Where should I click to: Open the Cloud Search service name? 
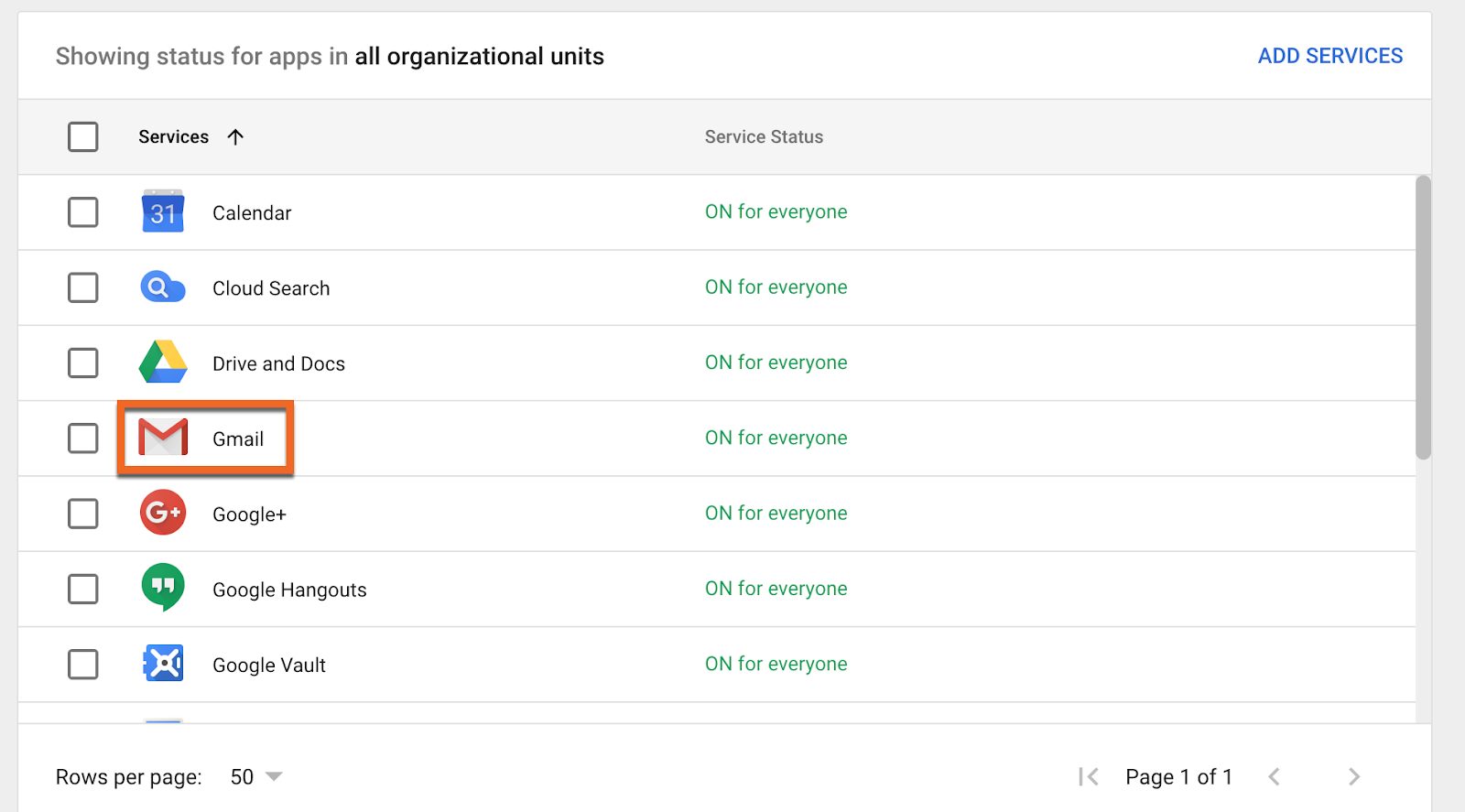click(271, 288)
